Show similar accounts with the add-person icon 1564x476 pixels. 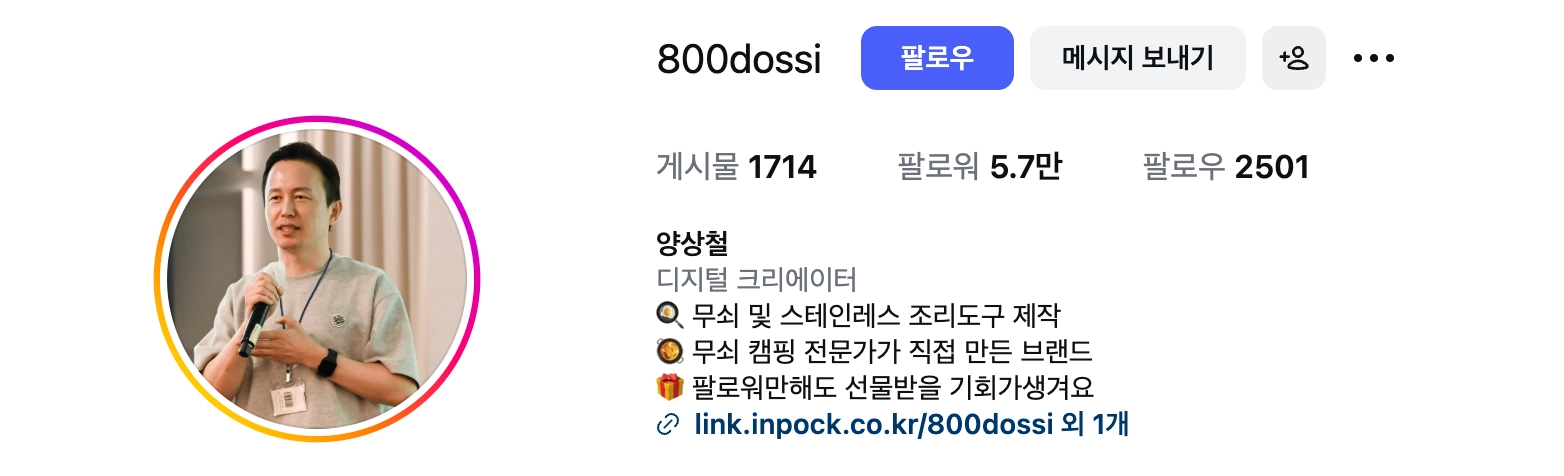click(x=1294, y=58)
